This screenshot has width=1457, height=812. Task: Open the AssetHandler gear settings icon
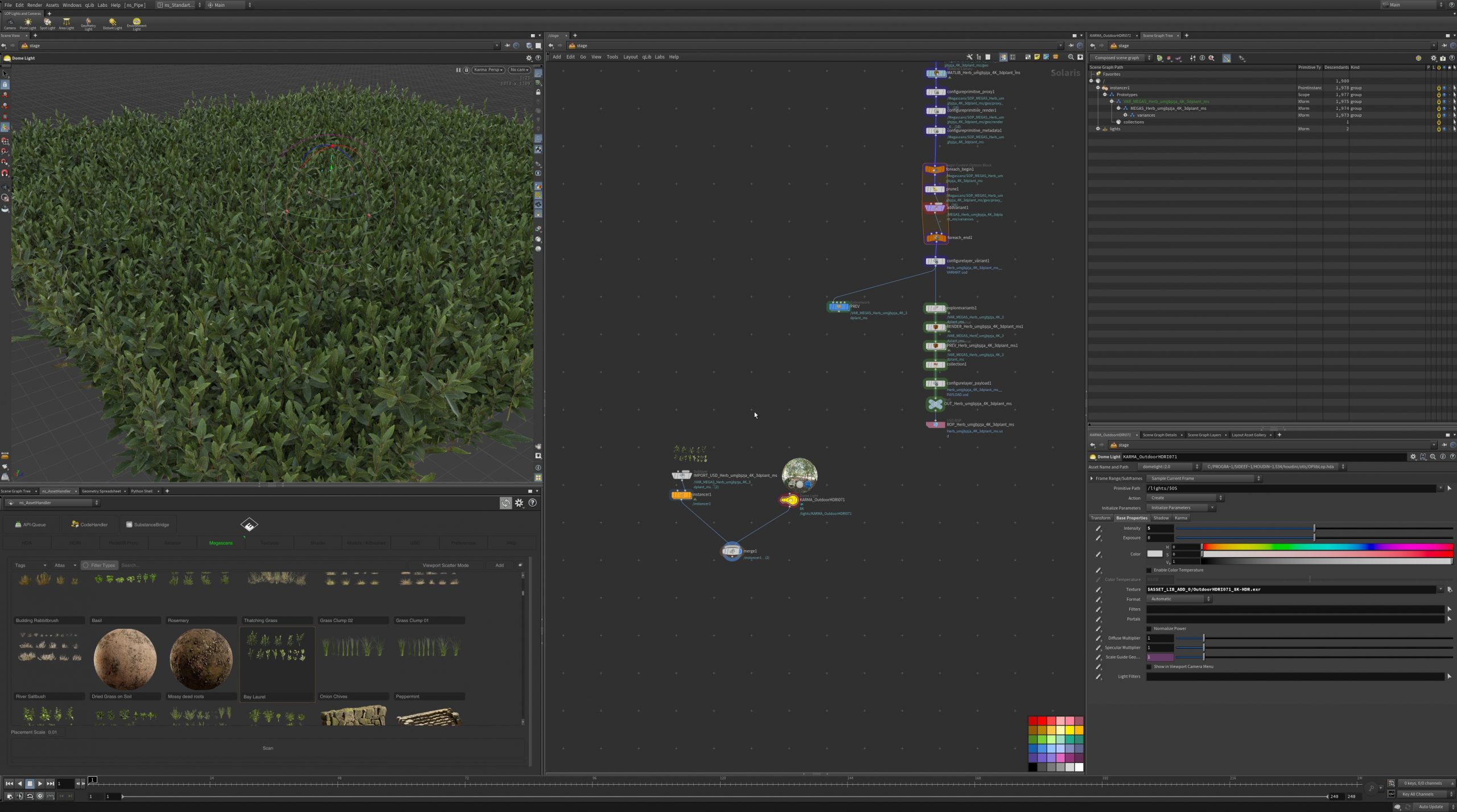pyautogui.click(x=519, y=503)
